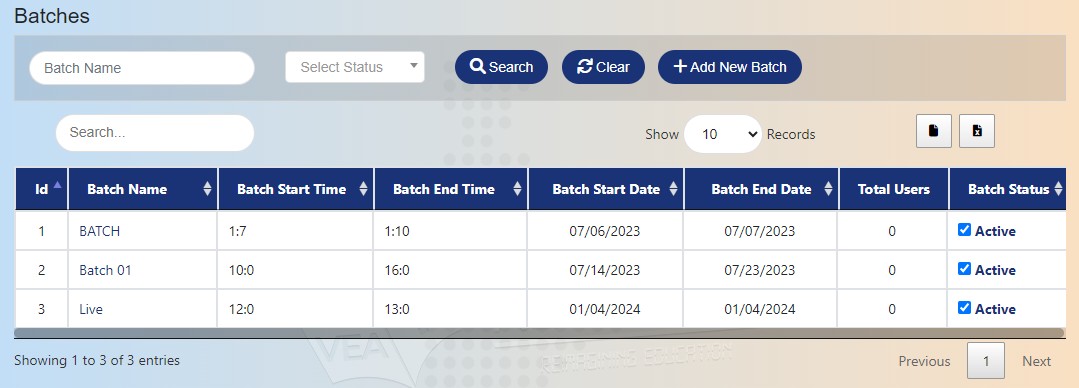Open the Show 10 Records dropdown
The image size is (1079, 388).
[x=723, y=134]
